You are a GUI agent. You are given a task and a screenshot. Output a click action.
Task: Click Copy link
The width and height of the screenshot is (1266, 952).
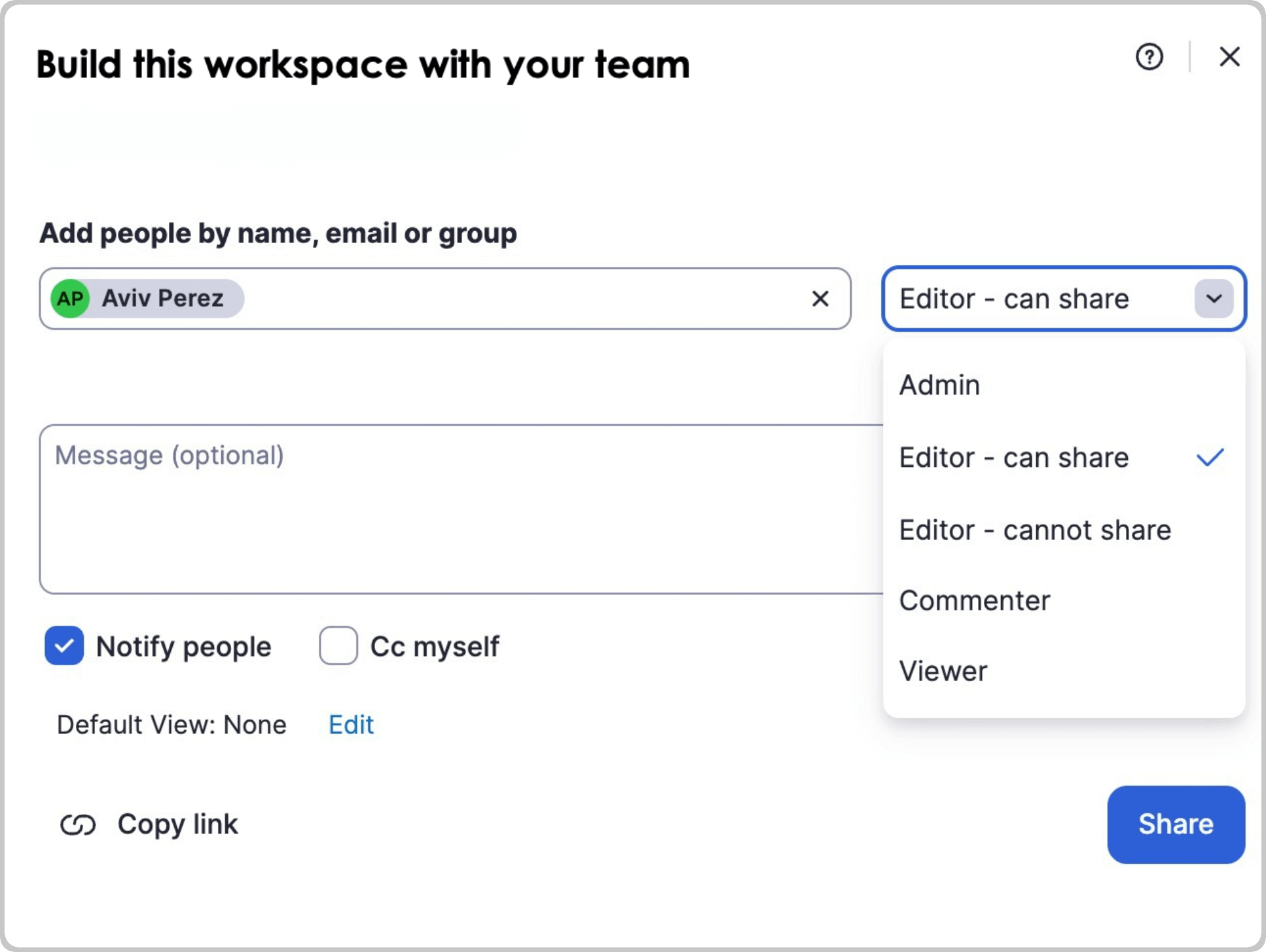click(x=177, y=824)
